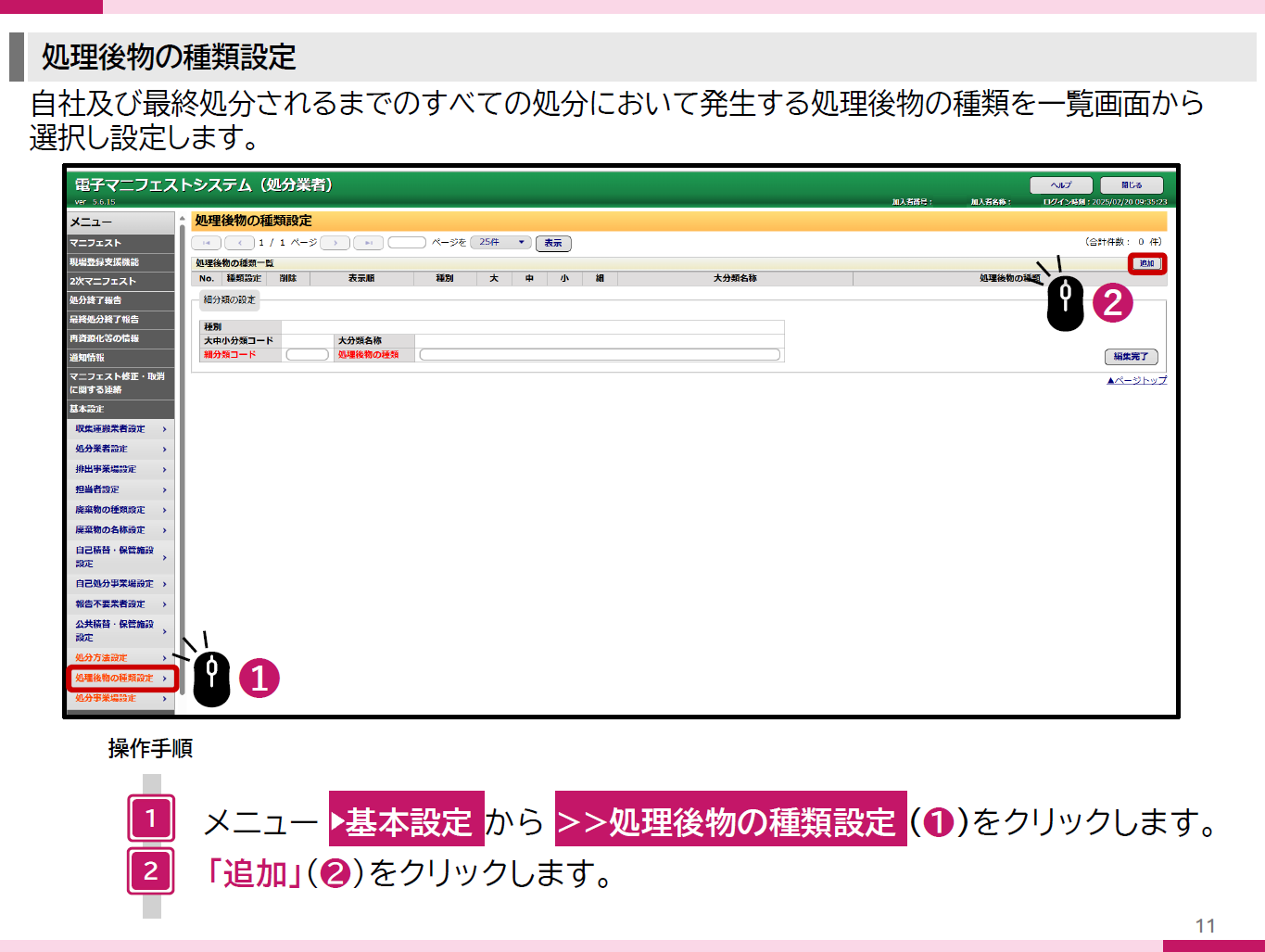1265x952 pixels.
Task: Click the next page arrow button
Action: click(x=335, y=243)
